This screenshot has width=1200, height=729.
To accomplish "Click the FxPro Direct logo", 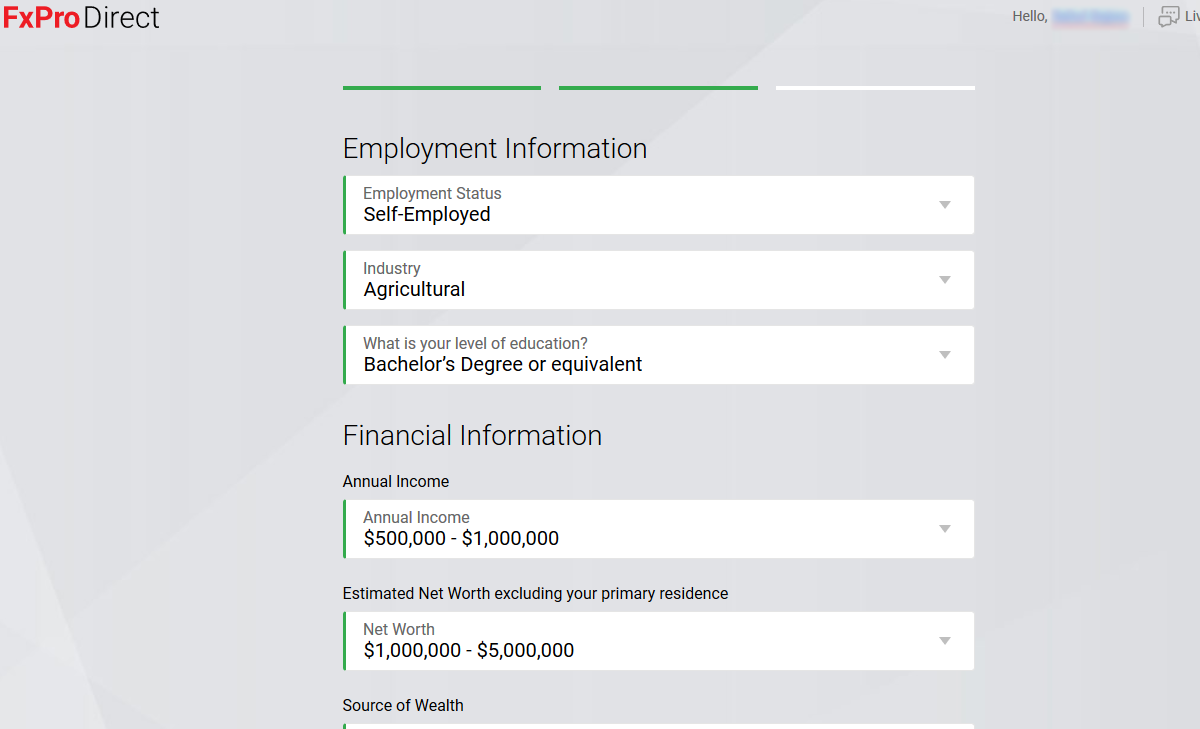I will pyautogui.click(x=81, y=17).
